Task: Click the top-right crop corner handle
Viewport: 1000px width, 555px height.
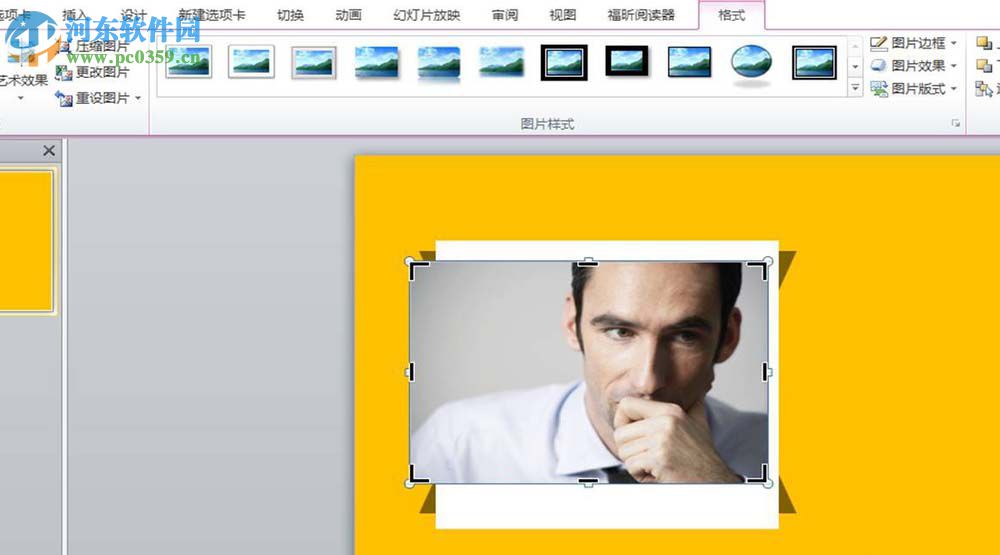Action: pyautogui.click(x=757, y=270)
